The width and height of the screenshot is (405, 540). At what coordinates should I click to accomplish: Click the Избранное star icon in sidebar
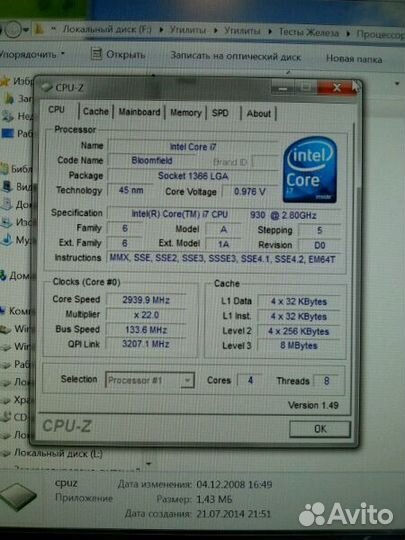click(5, 82)
